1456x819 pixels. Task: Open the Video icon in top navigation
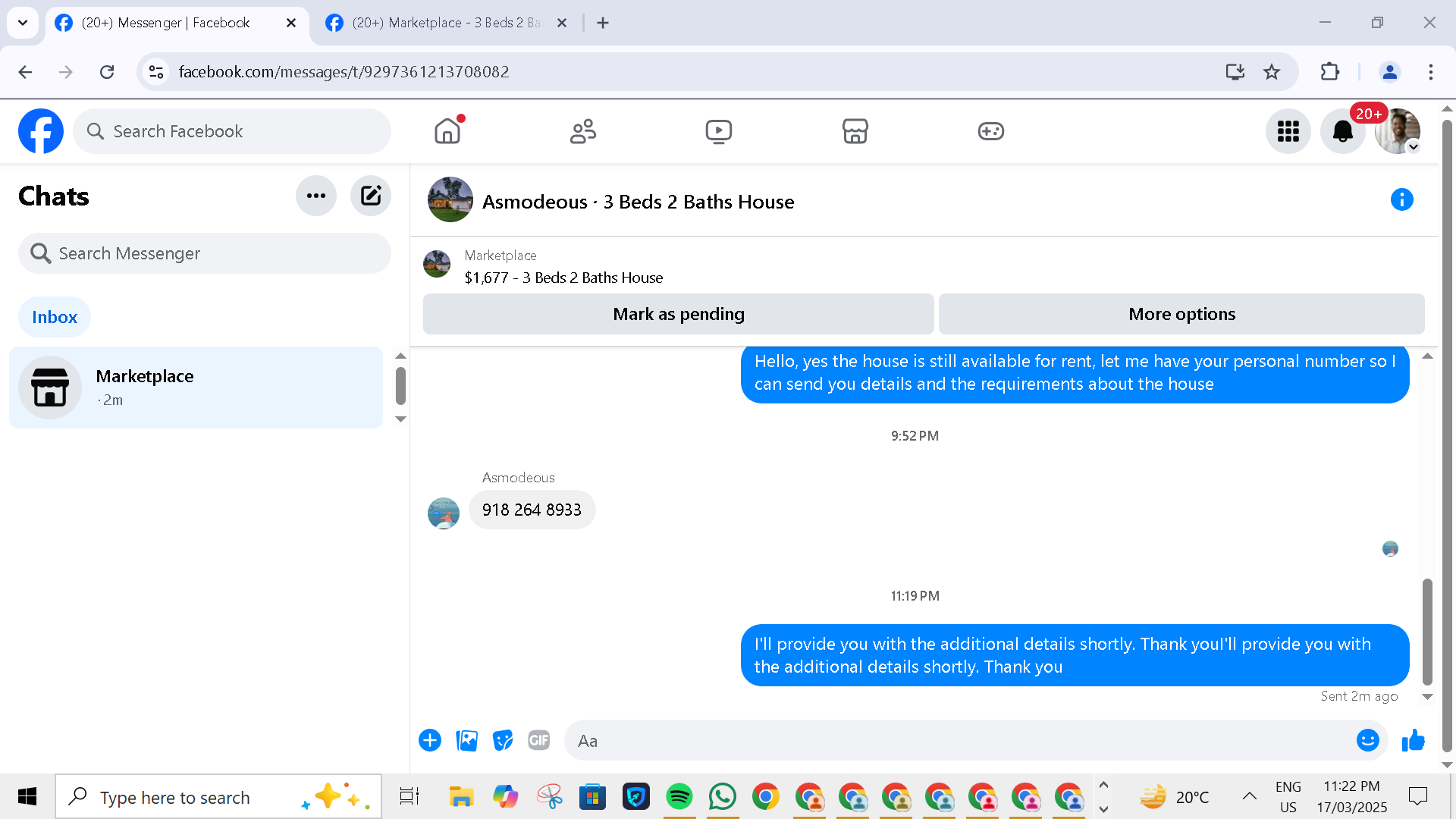point(719,131)
